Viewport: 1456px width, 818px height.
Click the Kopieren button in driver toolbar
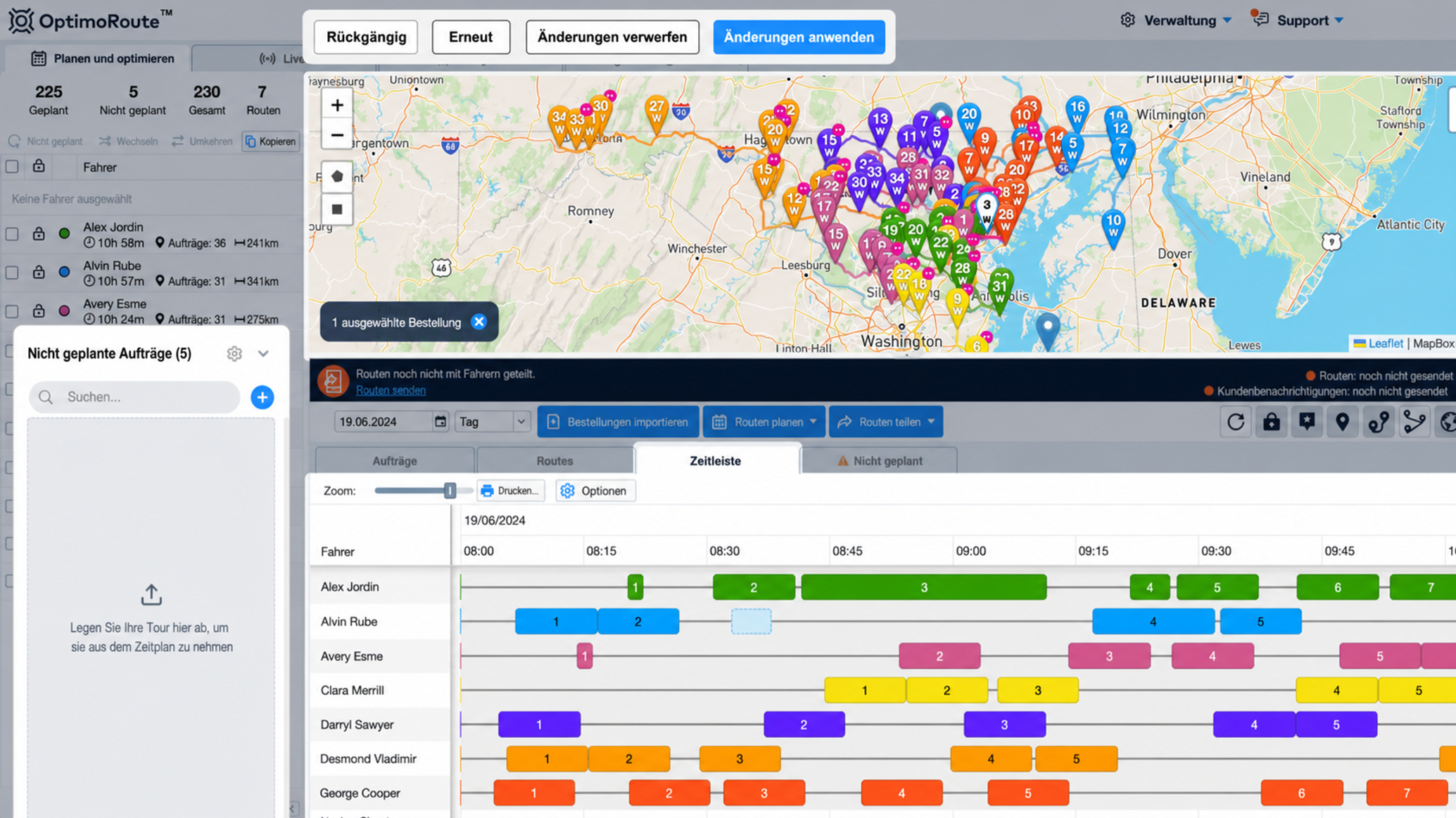(x=270, y=141)
